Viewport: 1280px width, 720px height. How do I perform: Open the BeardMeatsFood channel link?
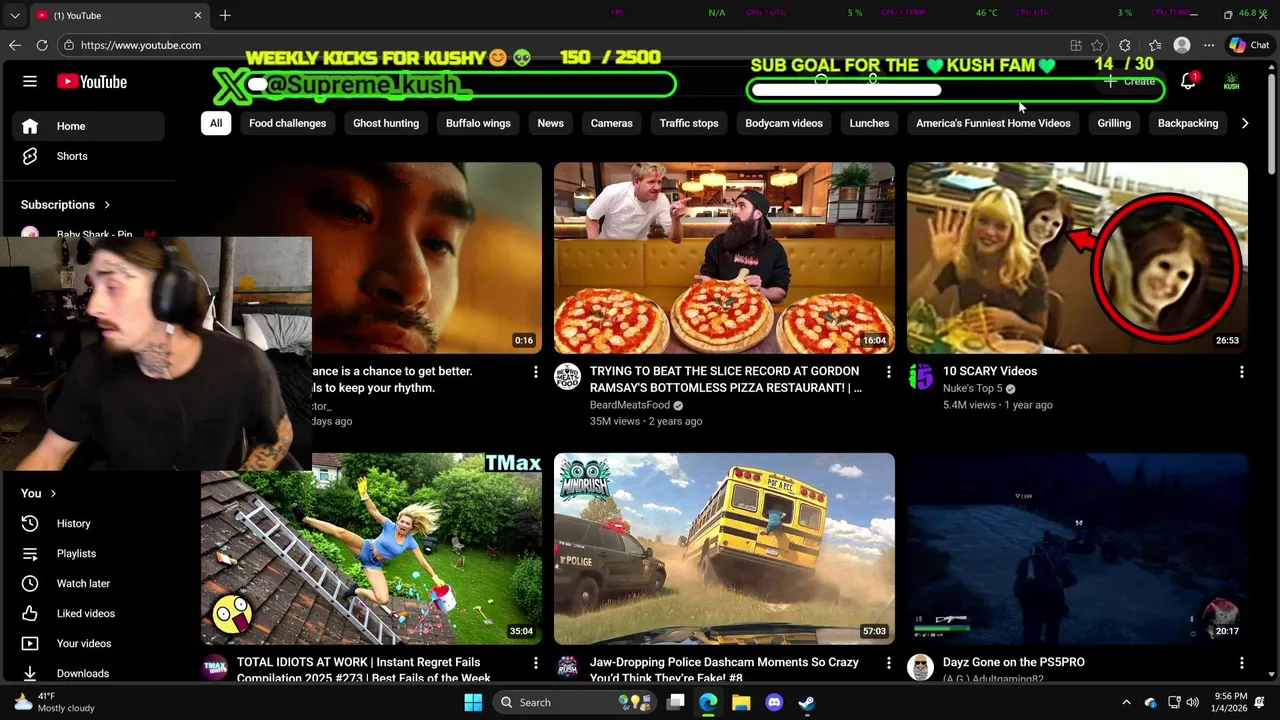[x=630, y=405]
